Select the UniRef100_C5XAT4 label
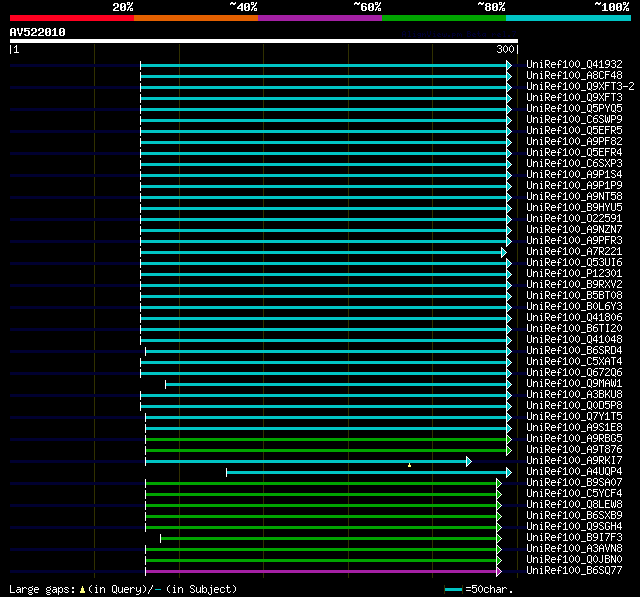This screenshot has height=597, width=640. coord(574,362)
